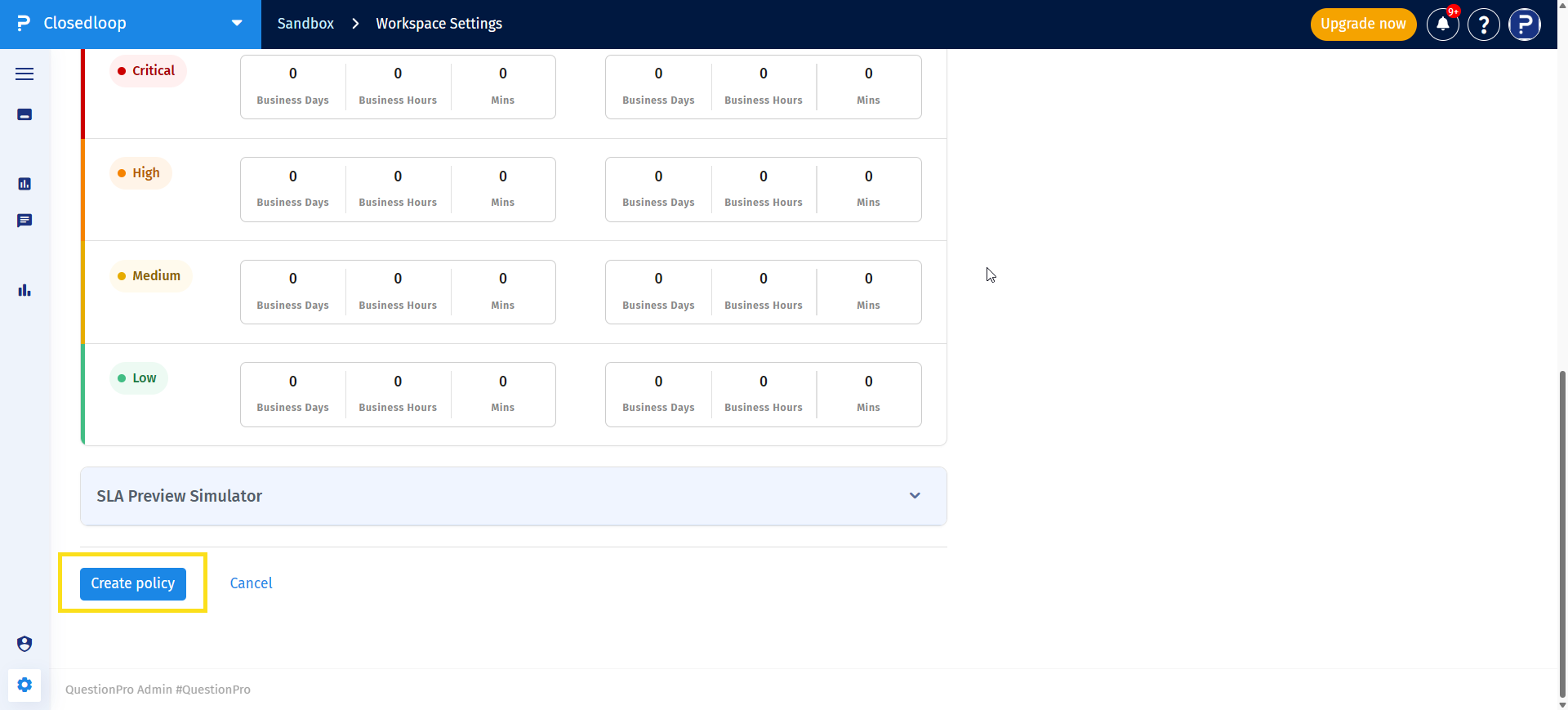
Task: Open the bar chart analytics icon in the sidebar
Action: [x=24, y=290]
